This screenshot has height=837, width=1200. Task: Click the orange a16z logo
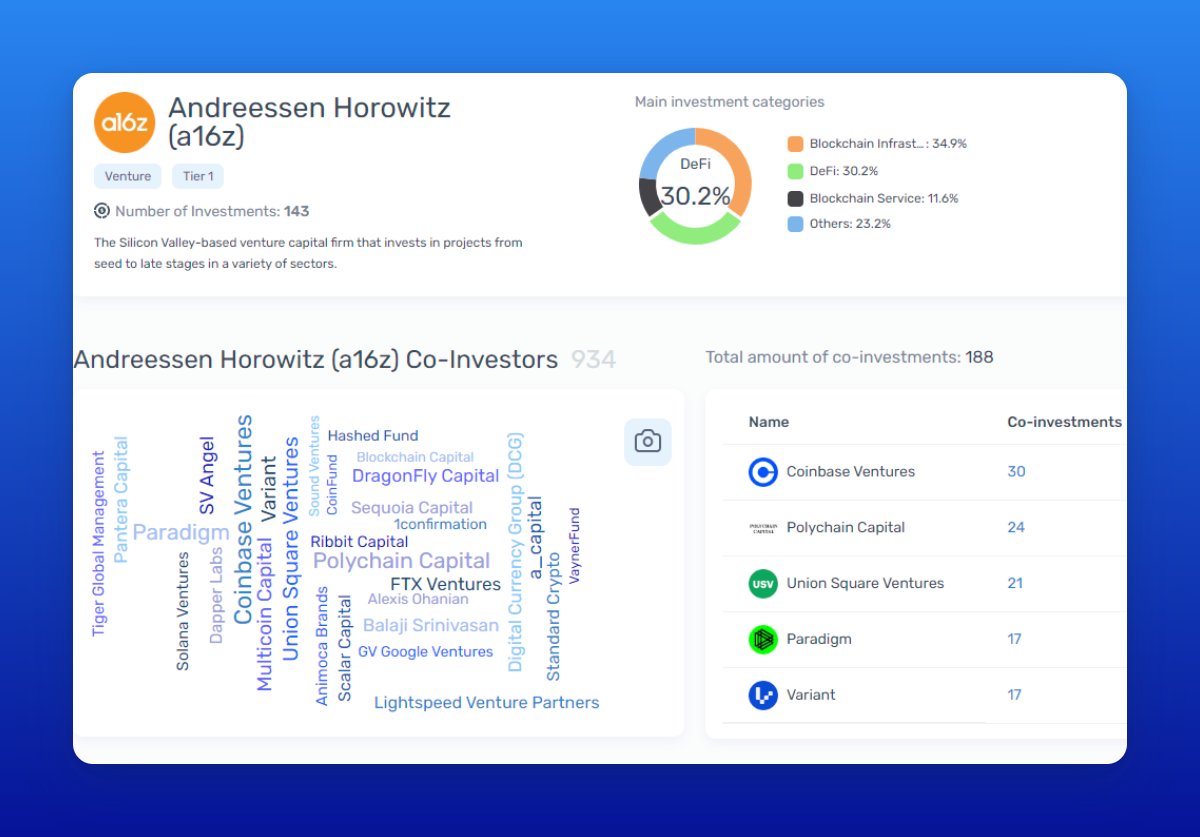[x=125, y=123]
